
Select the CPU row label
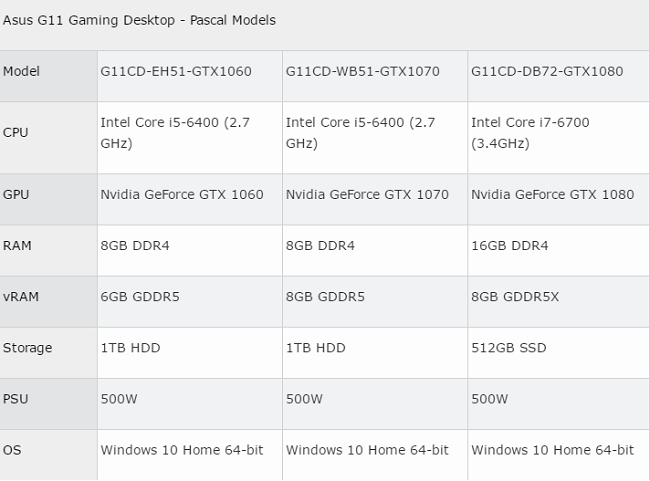point(16,132)
